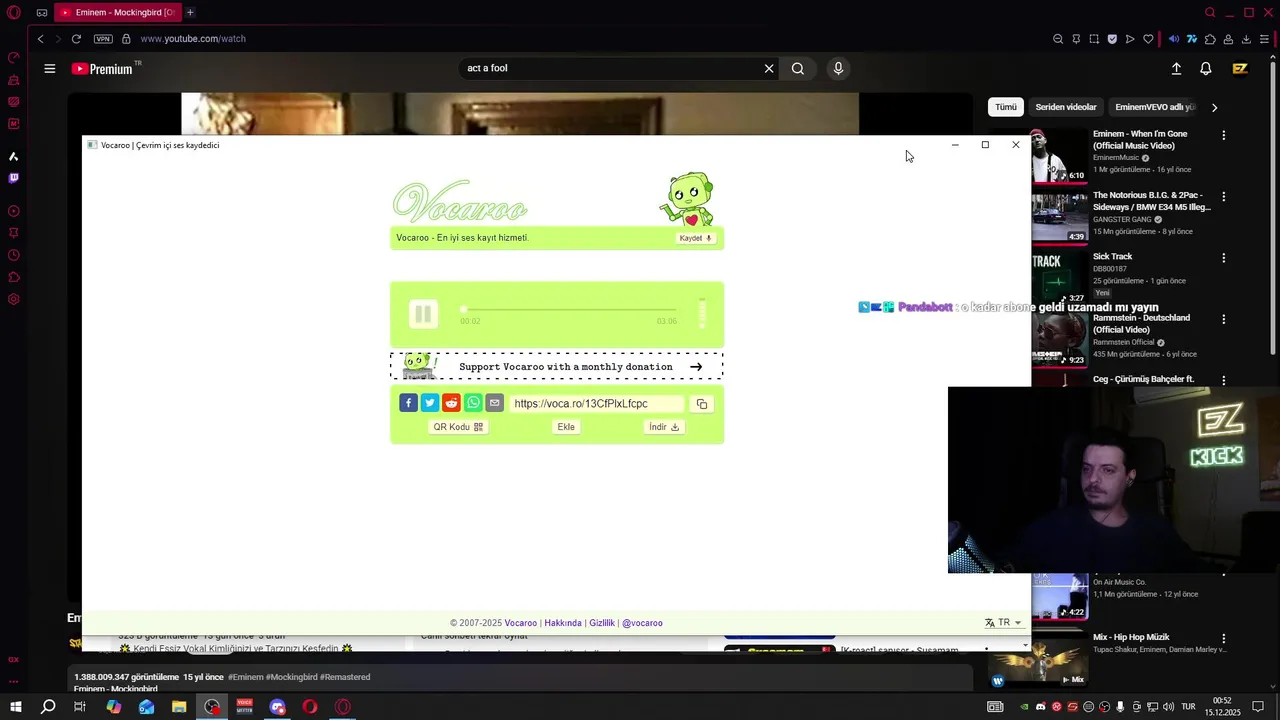Click the voca.ro link text field
Image resolution: width=1280 pixels, height=720 pixels.
pyautogui.click(x=597, y=404)
